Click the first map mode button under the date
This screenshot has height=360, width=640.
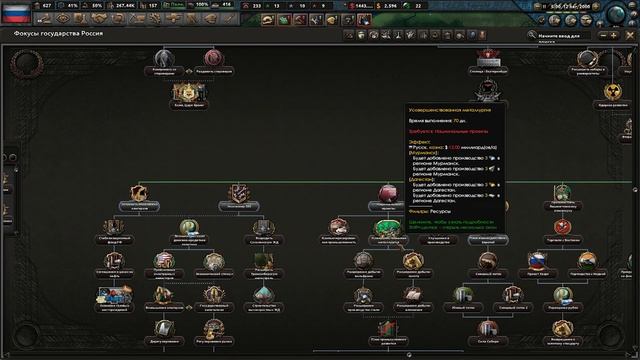555,20
